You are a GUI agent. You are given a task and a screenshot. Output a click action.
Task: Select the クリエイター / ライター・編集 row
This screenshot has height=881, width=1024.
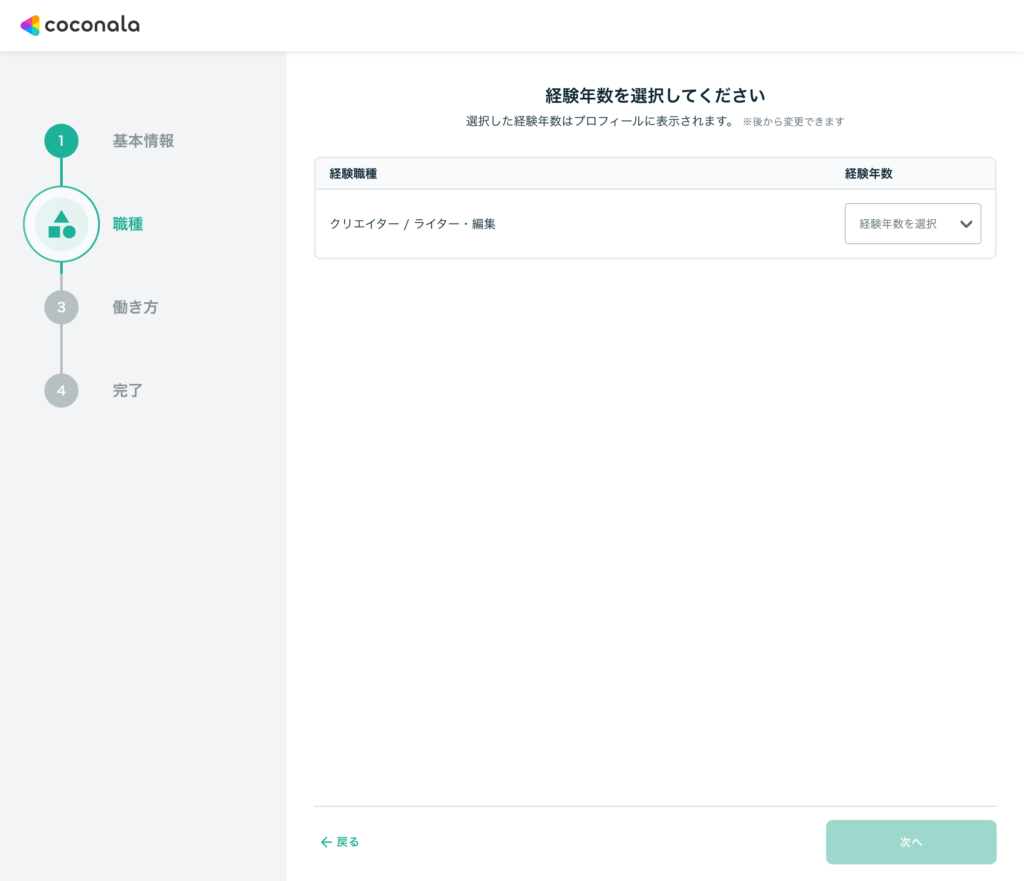tap(413, 224)
